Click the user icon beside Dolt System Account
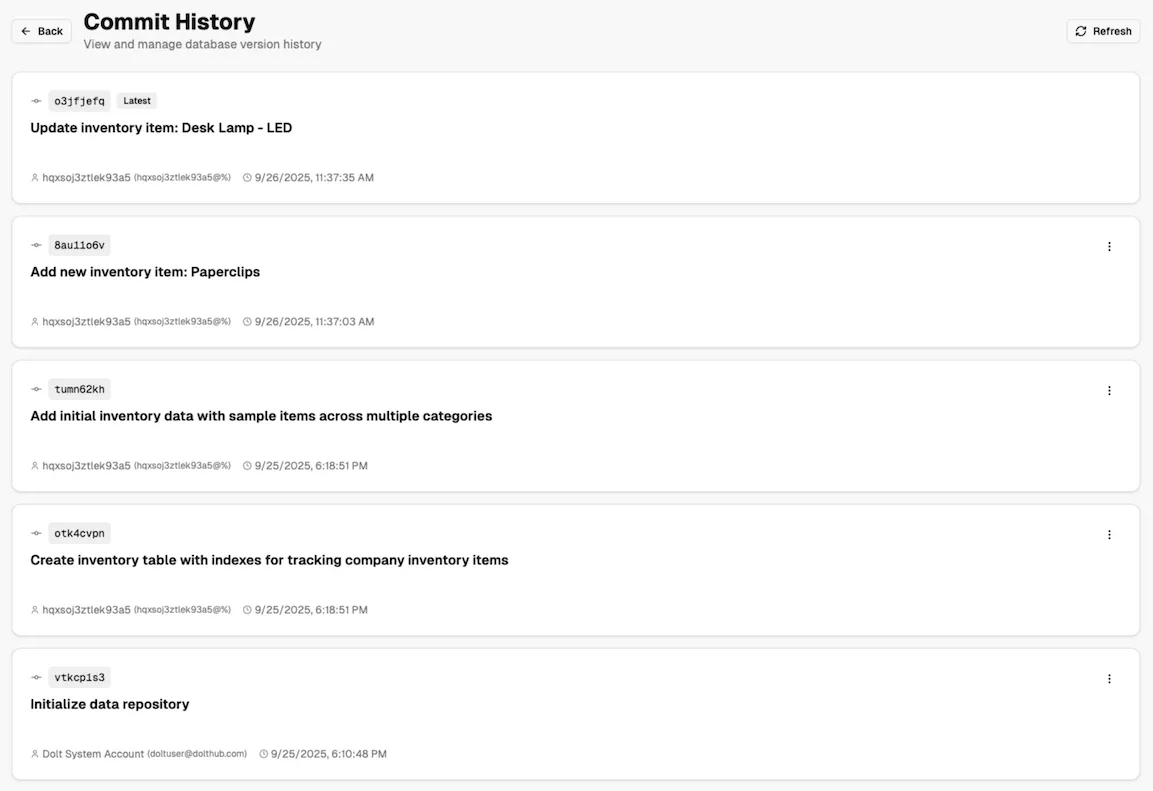Image resolution: width=1153 pixels, height=791 pixels. (x=34, y=753)
